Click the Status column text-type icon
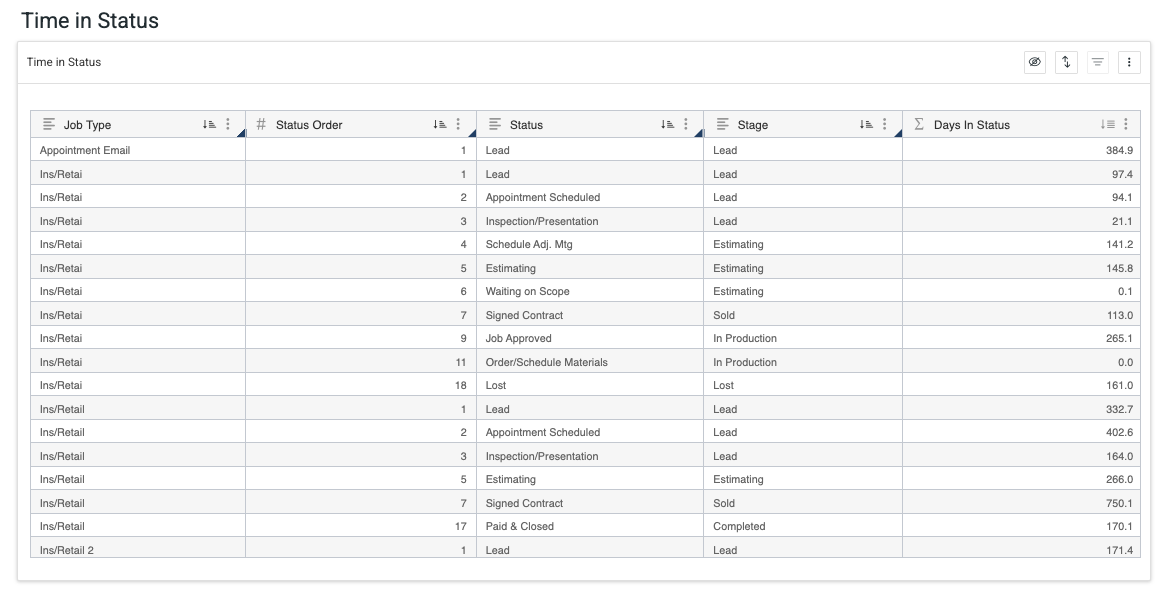The width and height of the screenshot is (1174, 601). (495, 124)
